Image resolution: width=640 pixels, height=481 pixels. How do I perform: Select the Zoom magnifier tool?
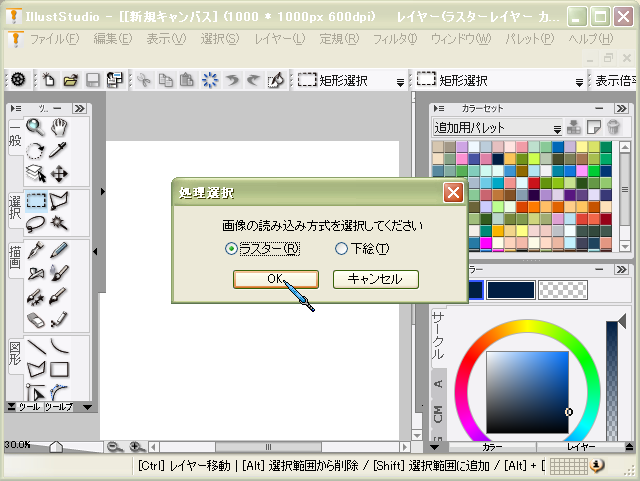pyautogui.click(x=36, y=127)
